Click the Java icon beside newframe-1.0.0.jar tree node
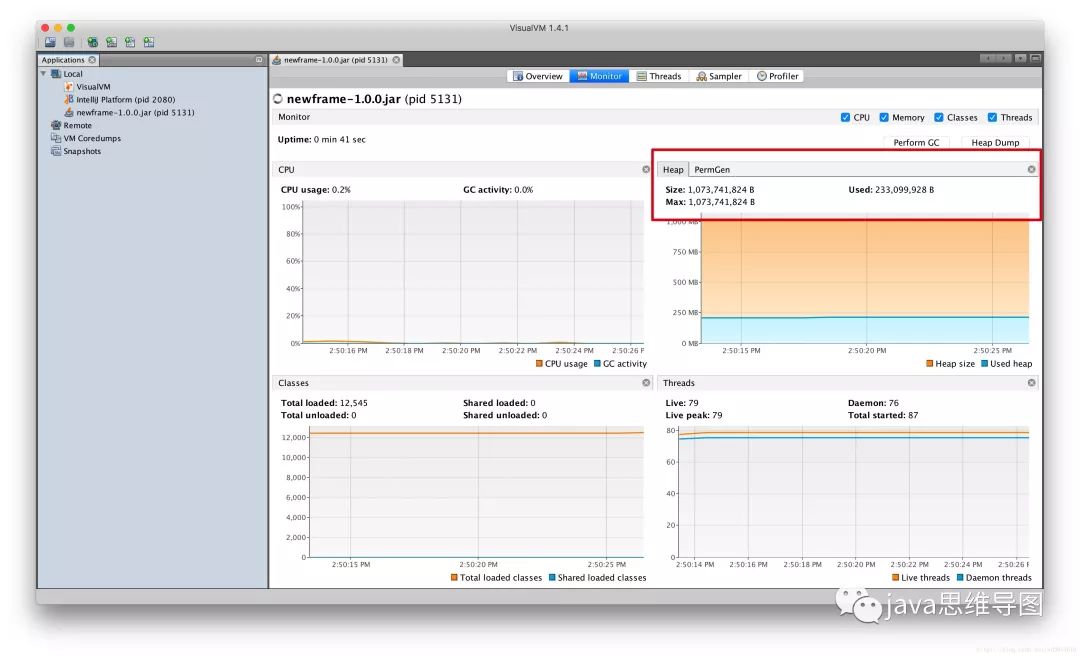Image resolution: width=1080 pixels, height=656 pixels. tap(69, 112)
